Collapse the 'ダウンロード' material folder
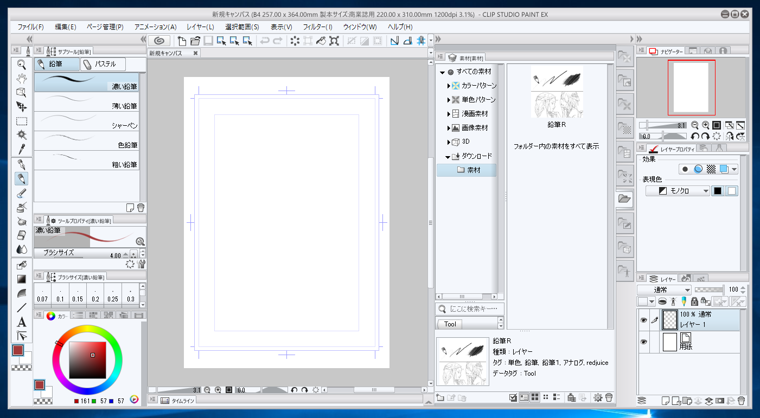The height and width of the screenshot is (418, 760). (x=448, y=157)
